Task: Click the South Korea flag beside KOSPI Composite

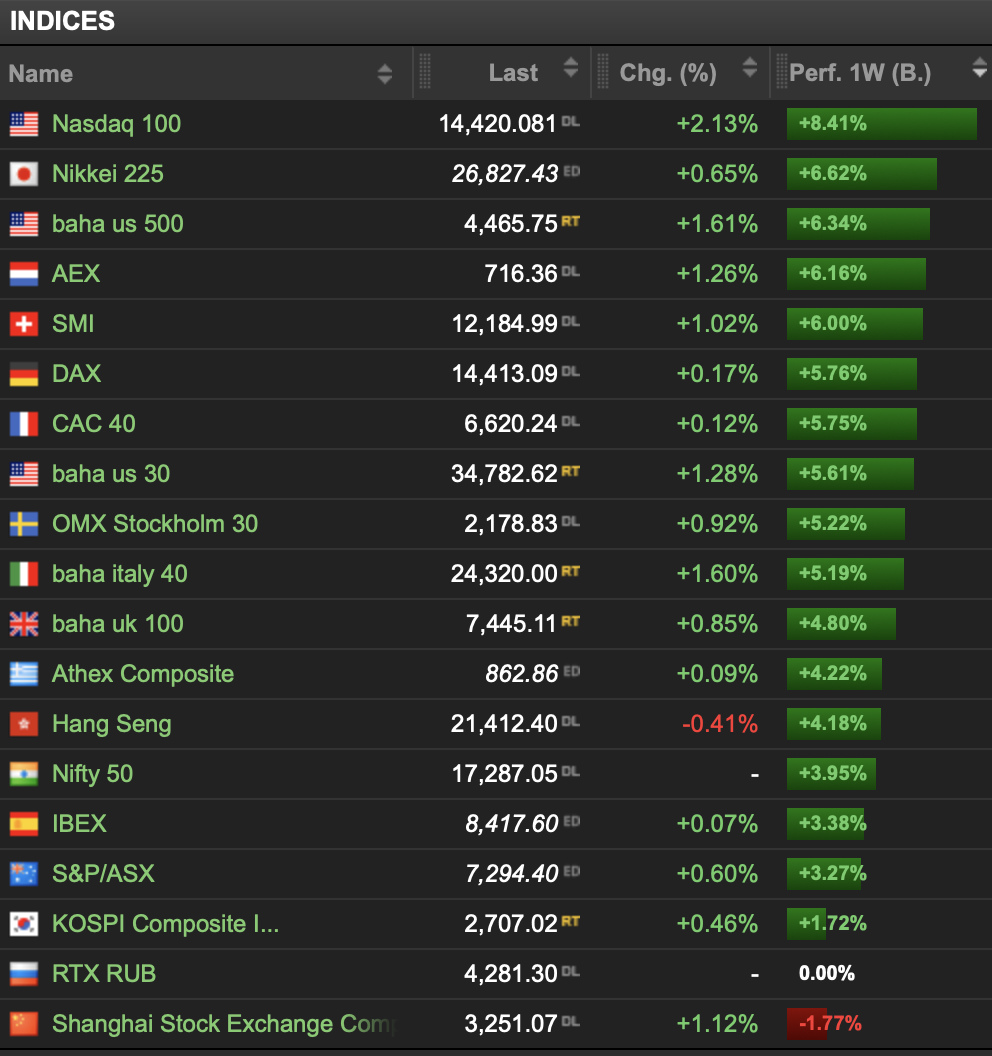Action: 24,923
